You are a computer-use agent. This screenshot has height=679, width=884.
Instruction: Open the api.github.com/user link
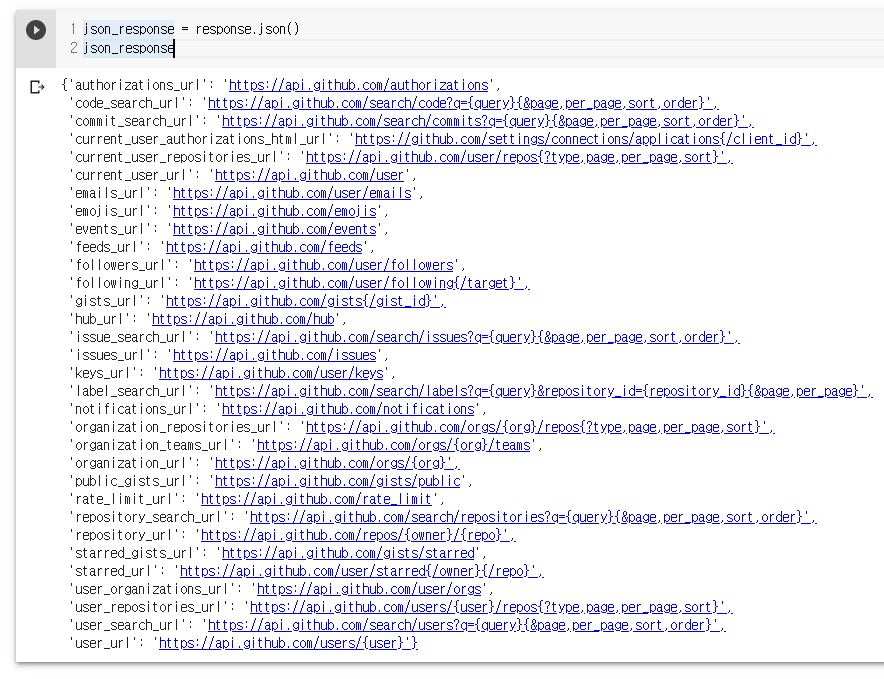coord(310,175)
